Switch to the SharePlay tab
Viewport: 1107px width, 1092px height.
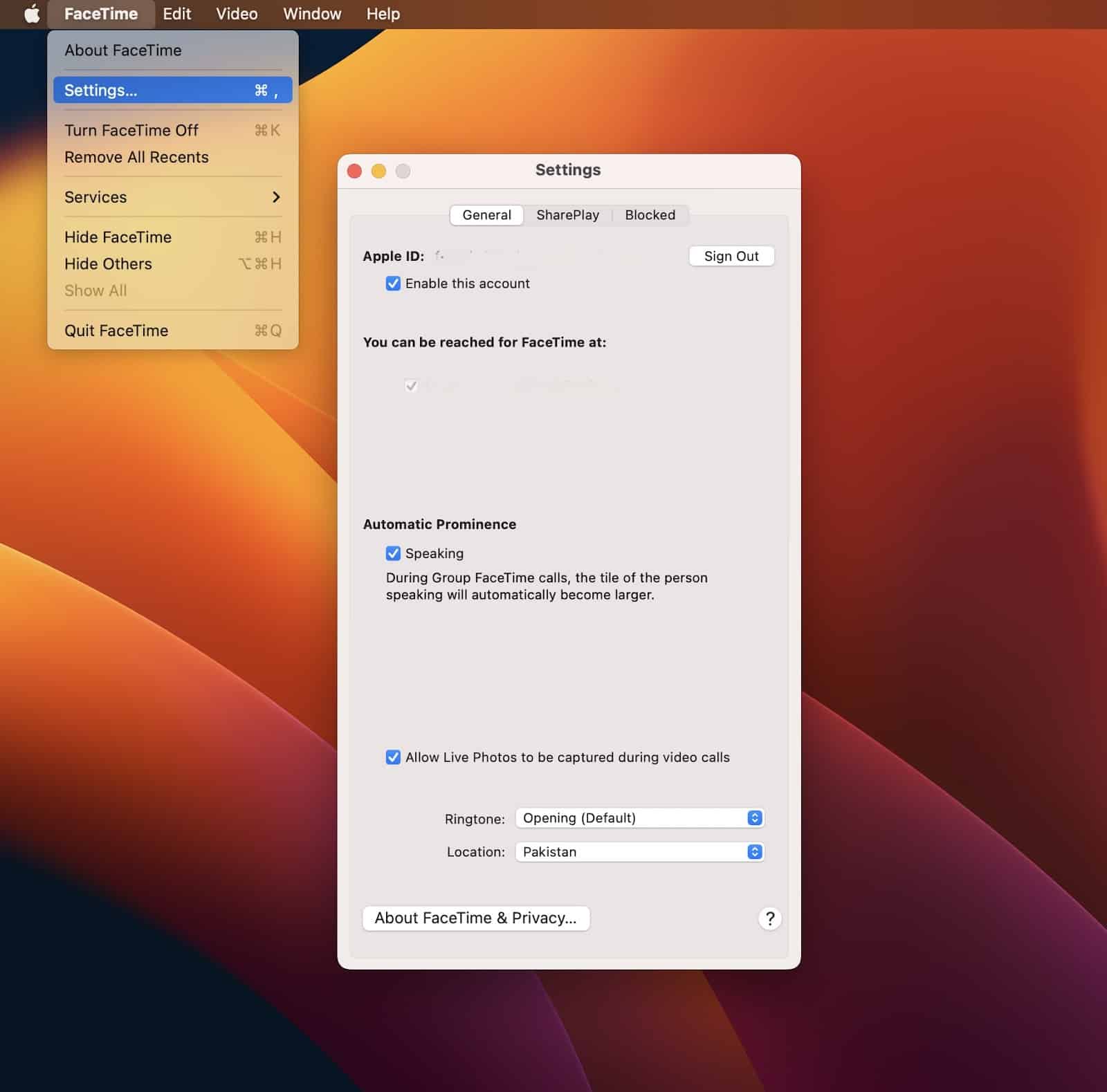[x=568, y=215]
